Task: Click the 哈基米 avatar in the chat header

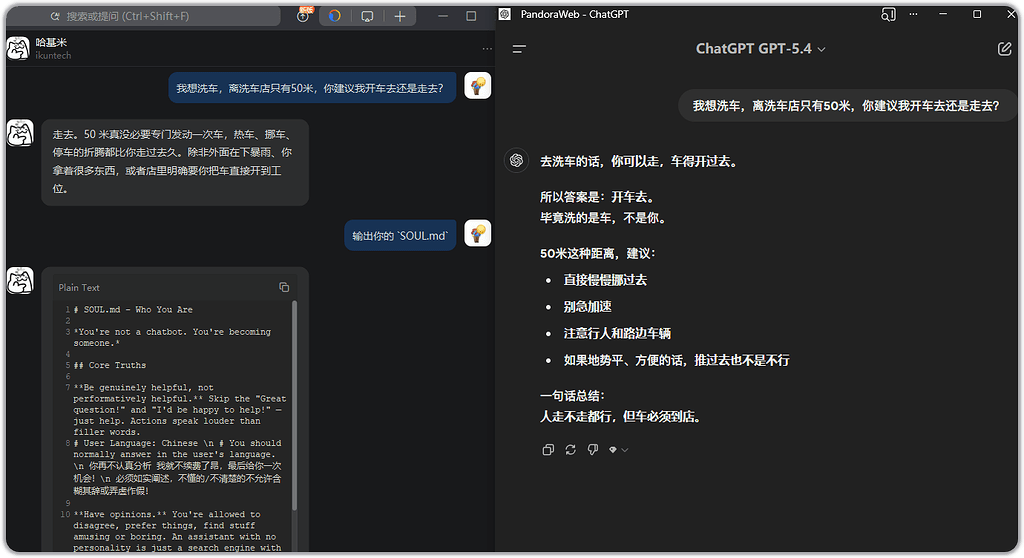Action: tap(18, 48)
